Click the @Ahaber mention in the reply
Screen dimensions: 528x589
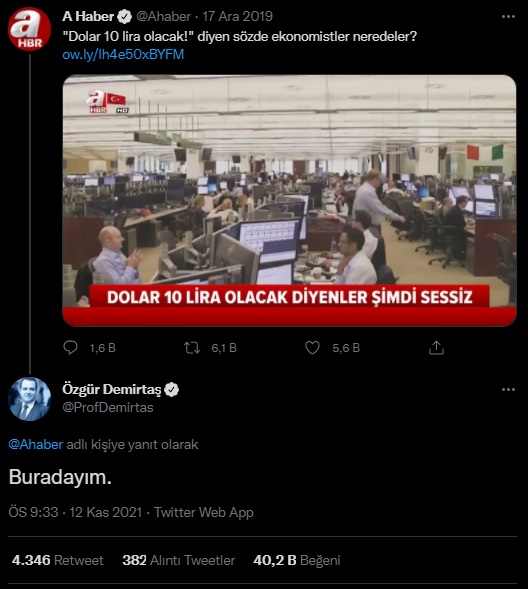(36, 444)
